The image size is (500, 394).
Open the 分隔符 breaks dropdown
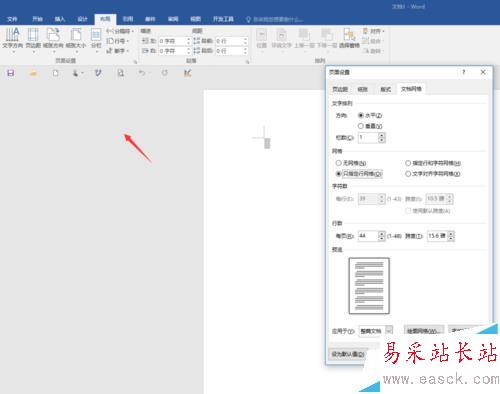pyautogui.click(x=120, y=31)
